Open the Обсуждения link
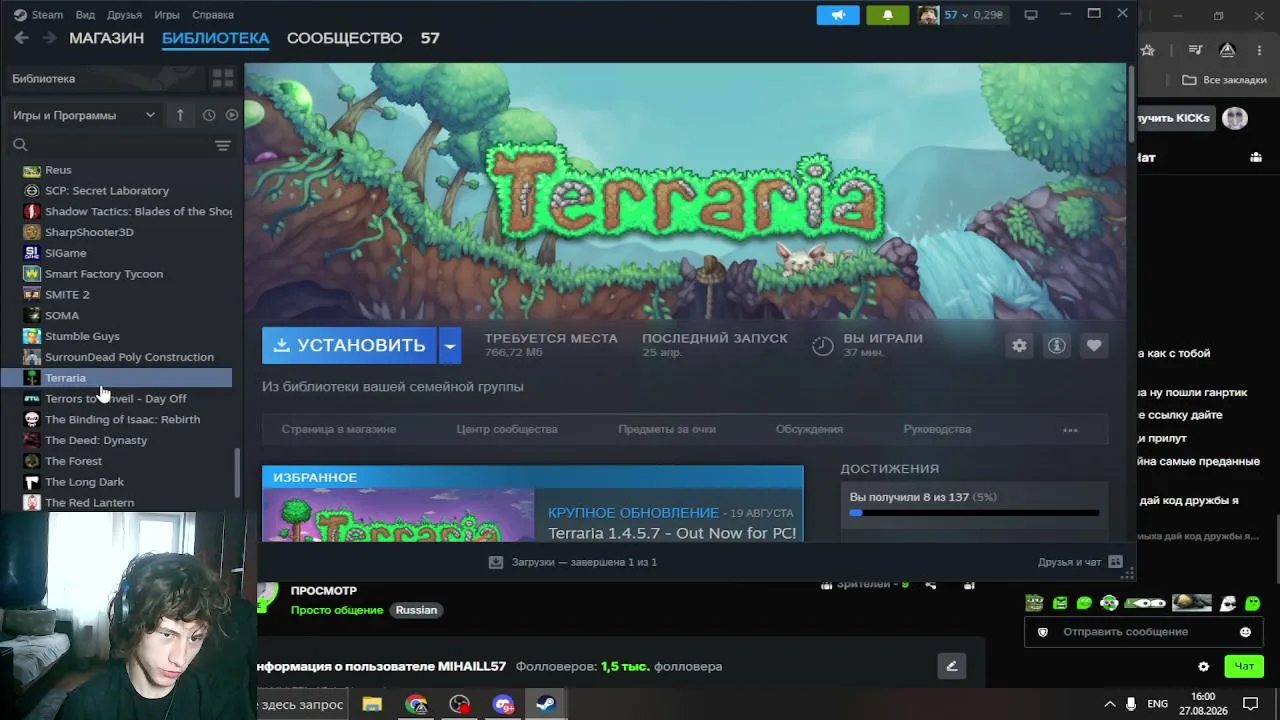This screenshot has height=720, width=1280. (809, 429)
